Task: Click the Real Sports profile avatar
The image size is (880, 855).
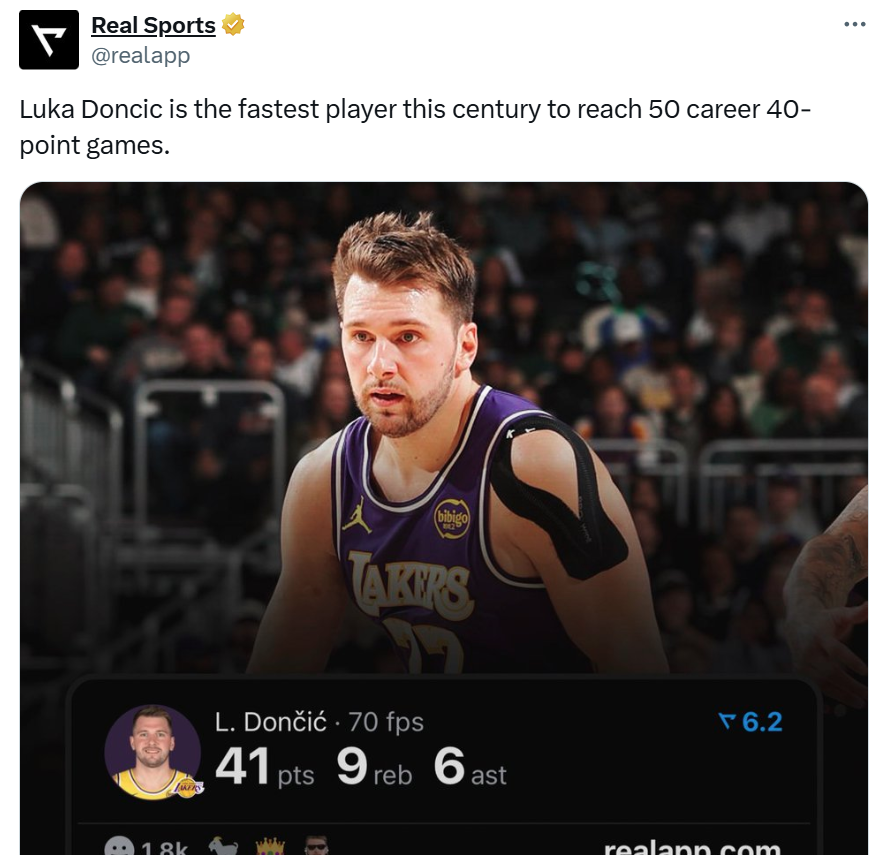Action: click(49, 40)
